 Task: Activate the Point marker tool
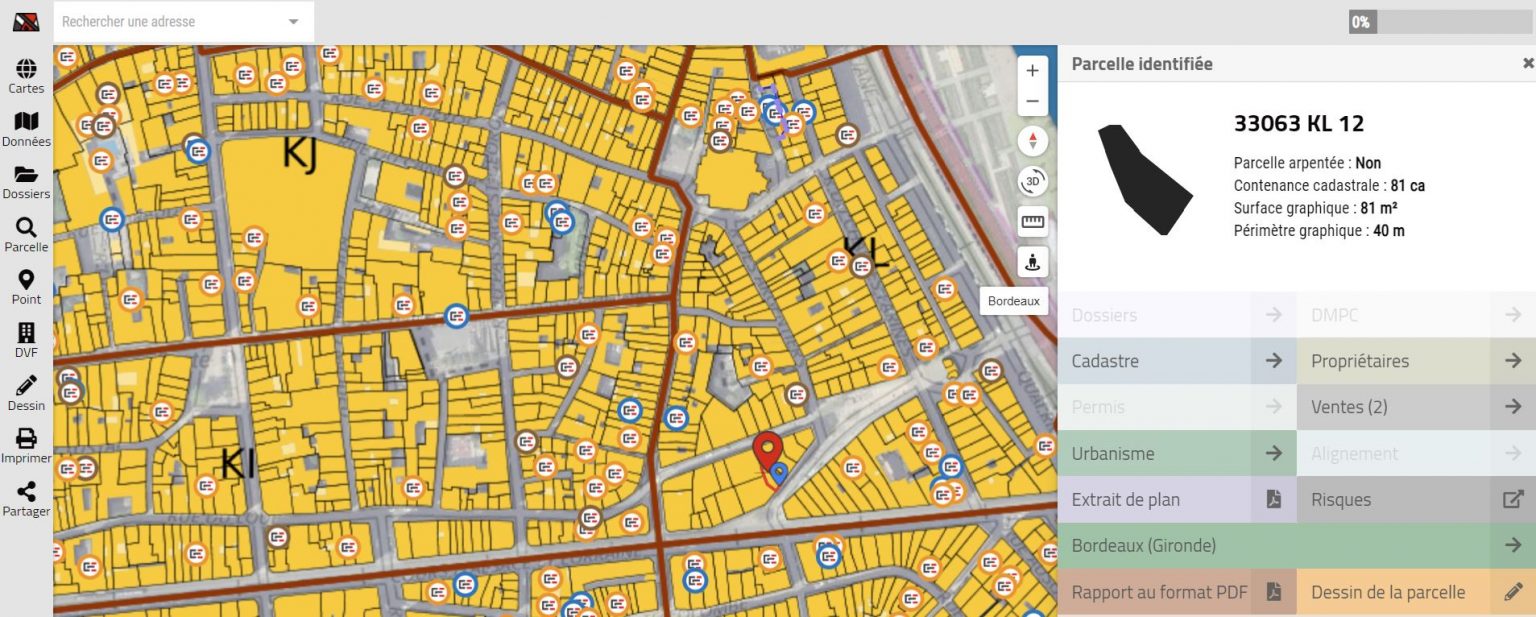[26, 281]
